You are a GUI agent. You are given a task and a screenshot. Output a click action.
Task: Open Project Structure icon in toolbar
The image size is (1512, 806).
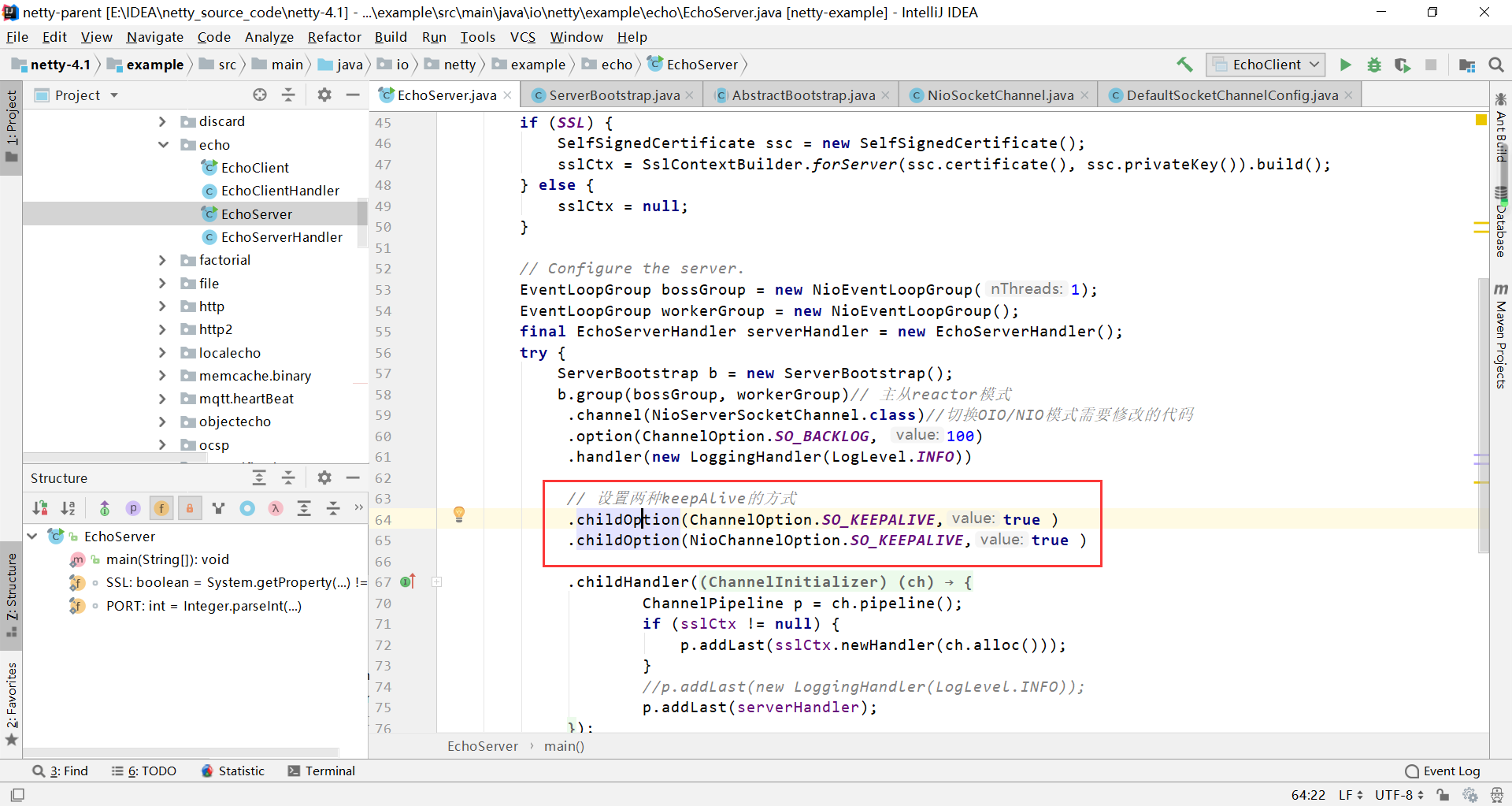coord(1467,65)
